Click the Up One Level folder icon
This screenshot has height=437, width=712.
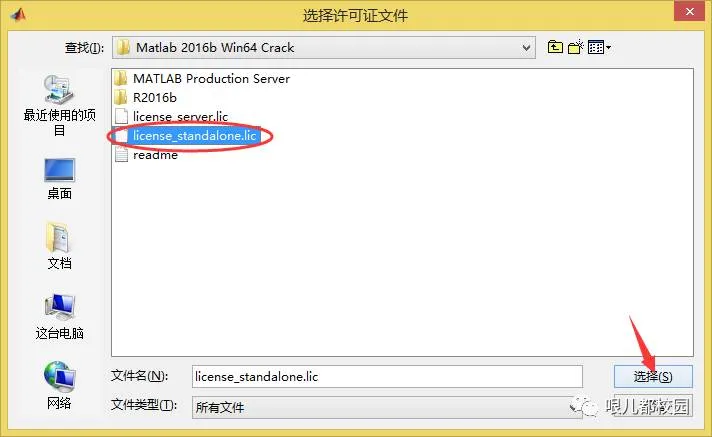pyautogui.click(x=555, y=47)
